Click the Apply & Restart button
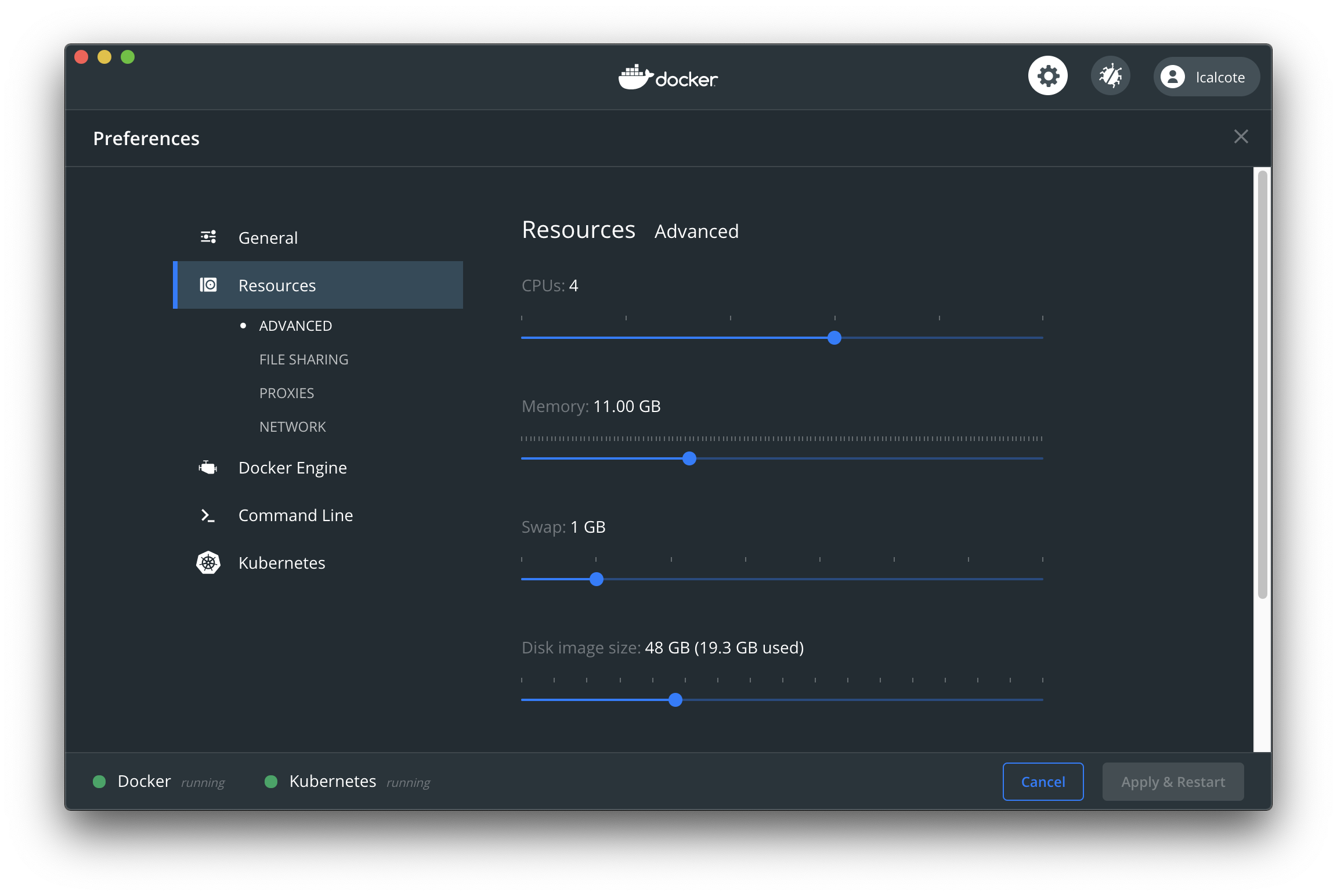This screenshot has width=1337, height=896. [1173, 782]
